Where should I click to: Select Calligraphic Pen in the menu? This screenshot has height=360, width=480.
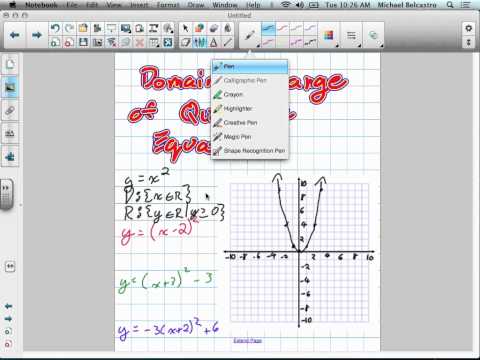click(x=250, y=80)
